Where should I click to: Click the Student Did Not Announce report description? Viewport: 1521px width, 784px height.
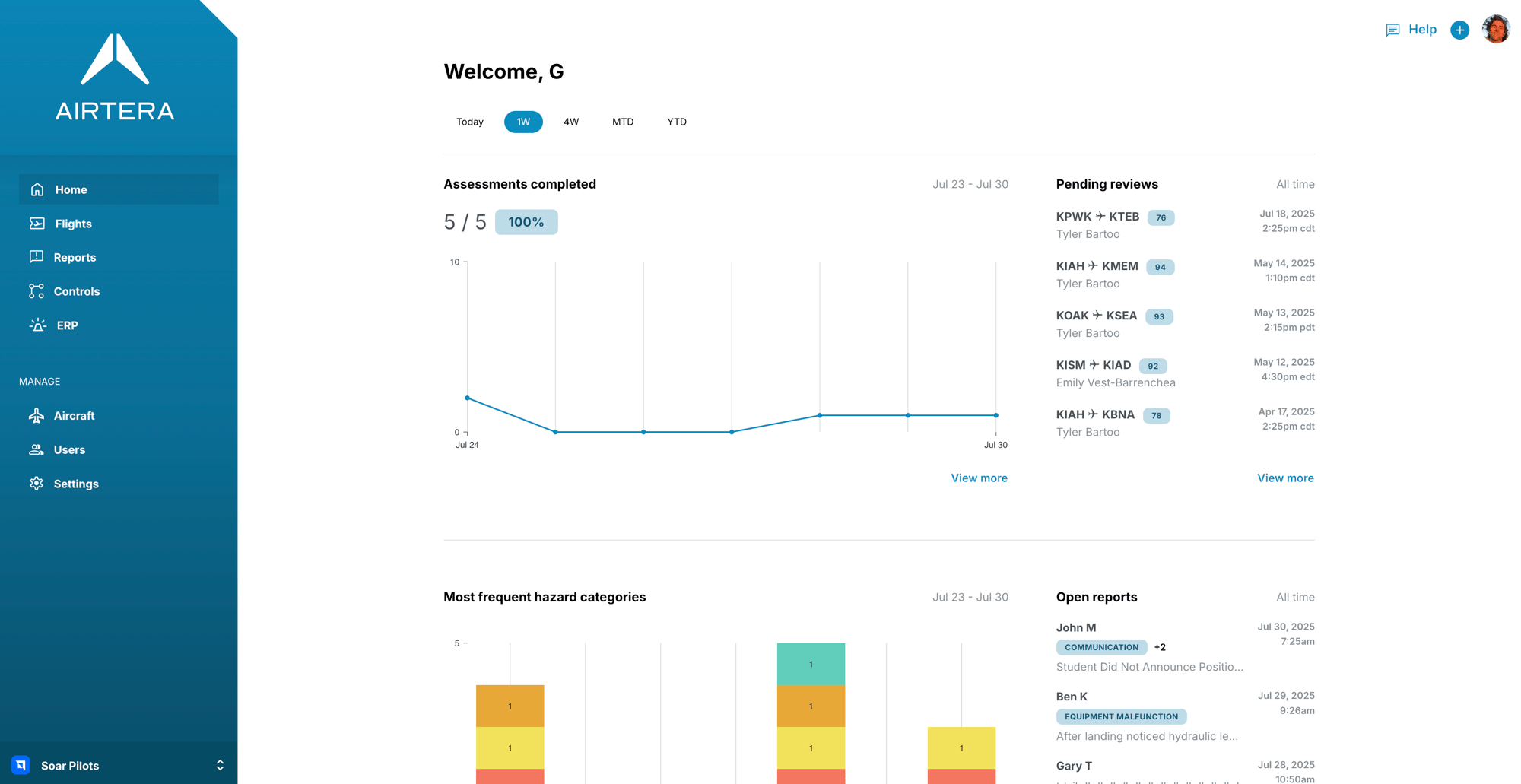pos(1149,667)
